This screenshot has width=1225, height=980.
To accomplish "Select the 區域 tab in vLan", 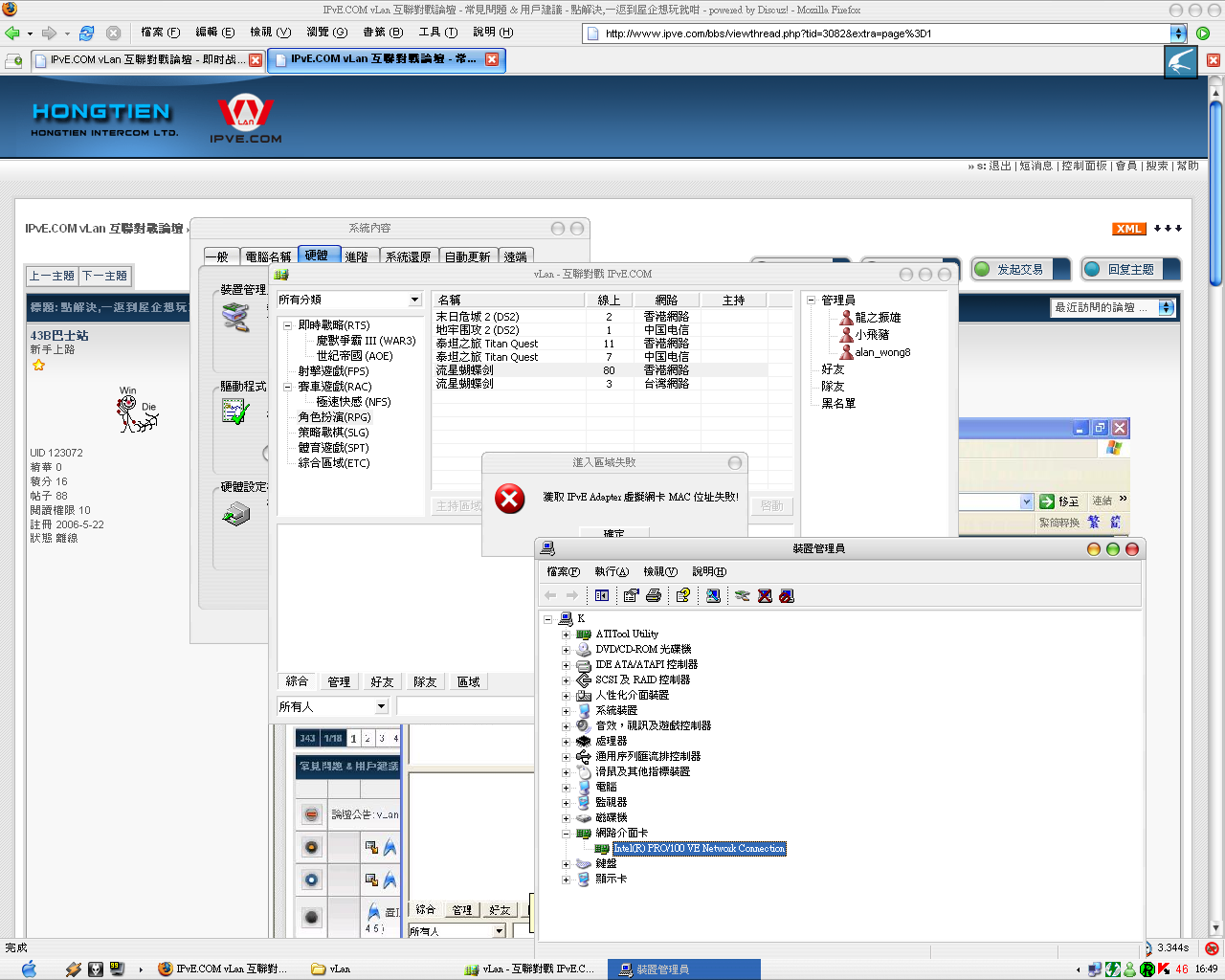I will click(x=468, y=682).
